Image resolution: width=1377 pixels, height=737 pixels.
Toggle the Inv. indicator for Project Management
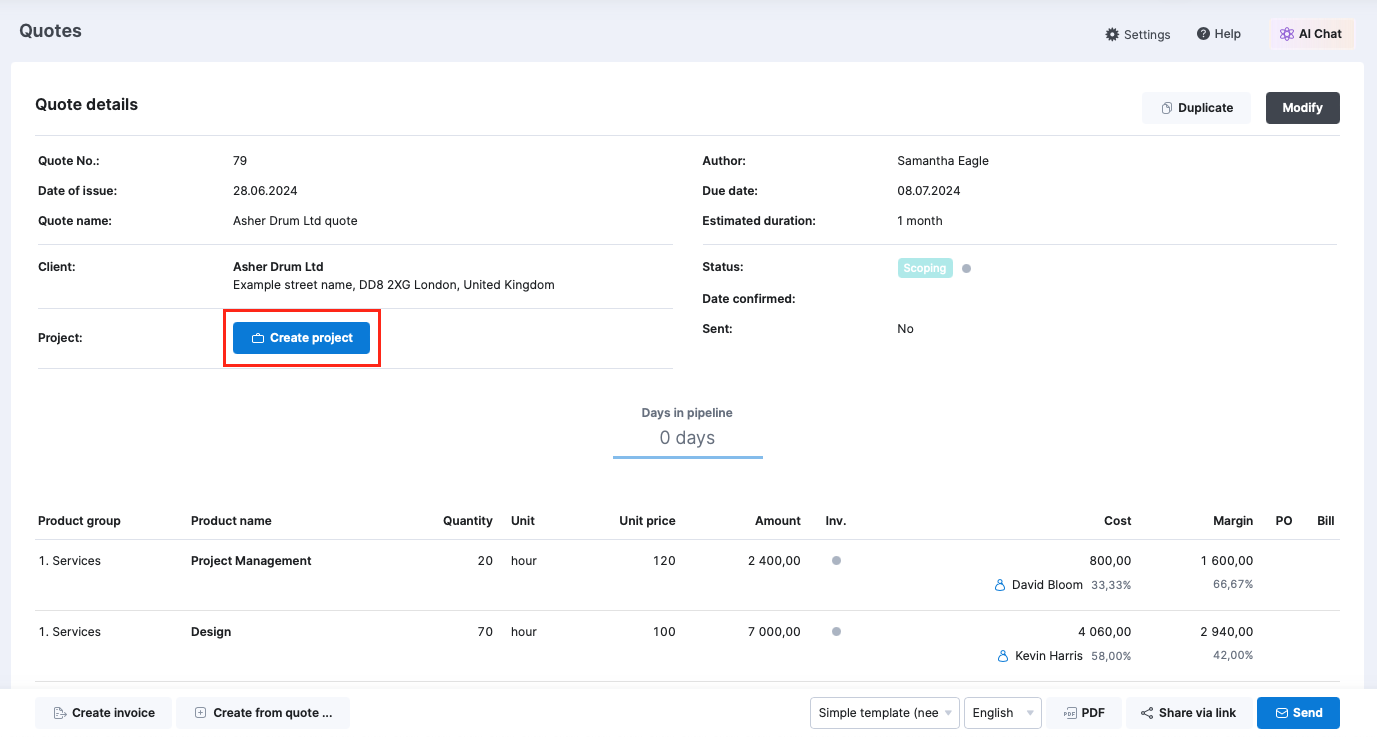pos(835,561)
